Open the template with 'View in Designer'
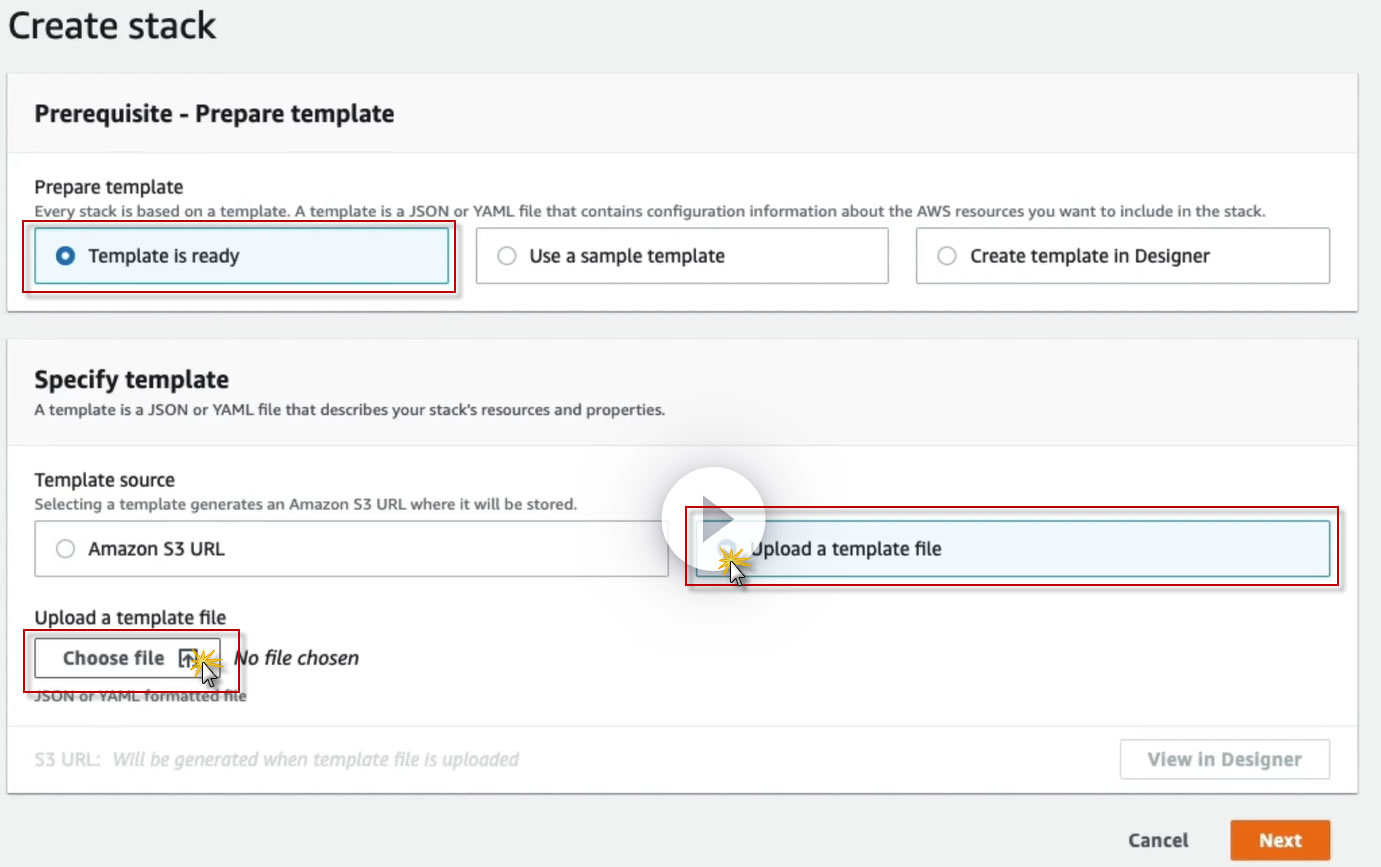1381x867 pixels. tap(1224, 759)
